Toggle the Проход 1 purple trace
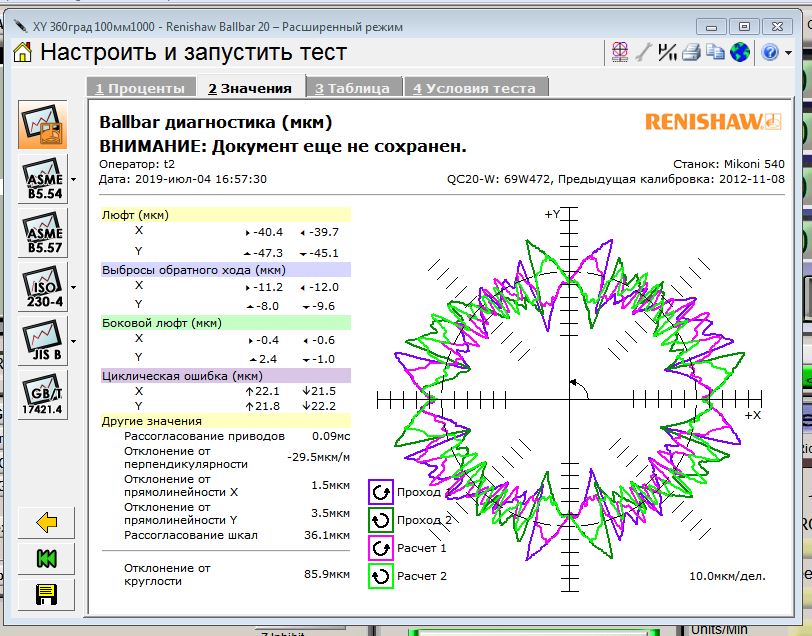 pos(381,493)
